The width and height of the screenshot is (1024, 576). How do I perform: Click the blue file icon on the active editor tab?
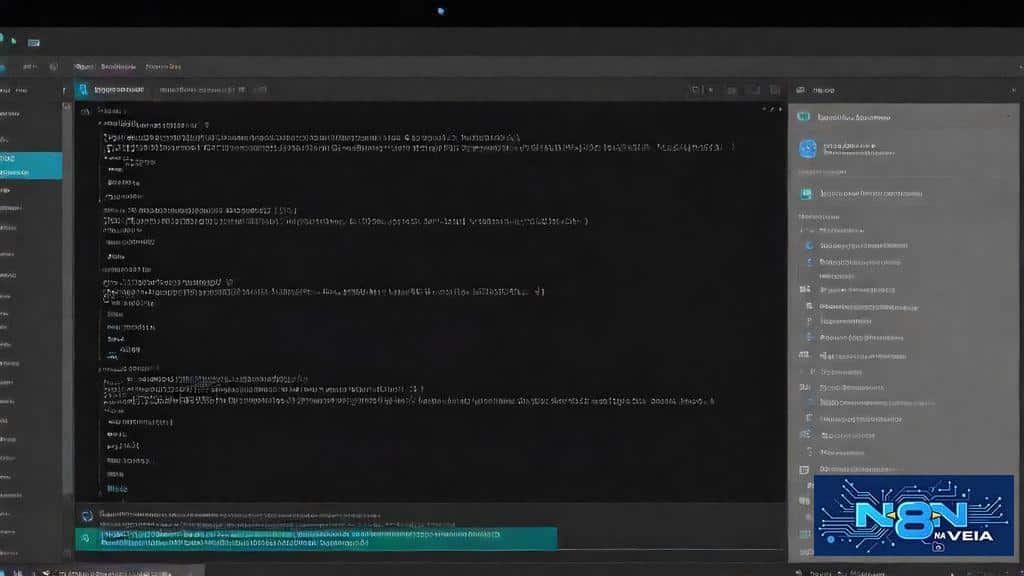(84, 89)
